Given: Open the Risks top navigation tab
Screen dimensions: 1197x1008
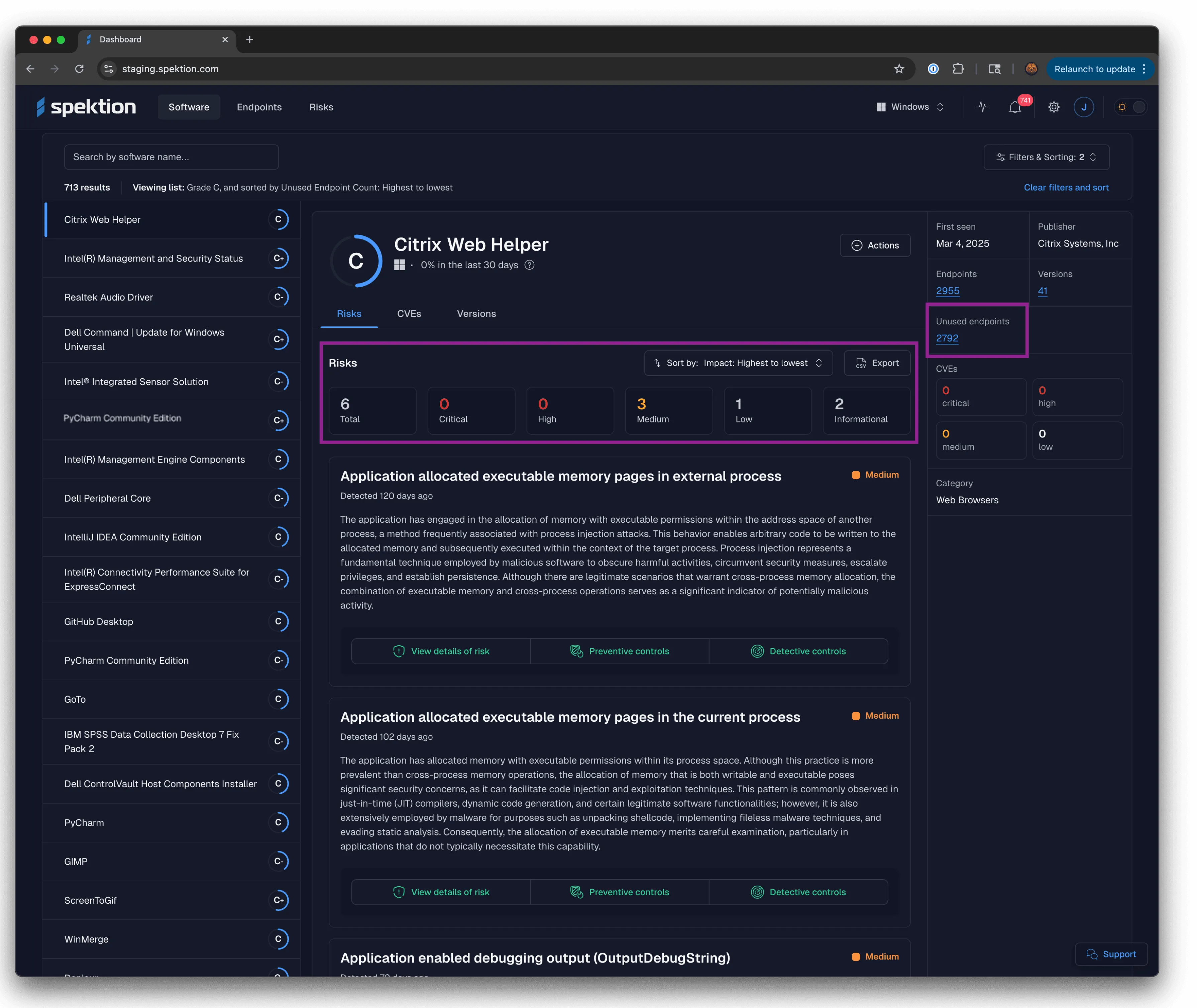Looking at the screenshot, I should tap(321, 107).
